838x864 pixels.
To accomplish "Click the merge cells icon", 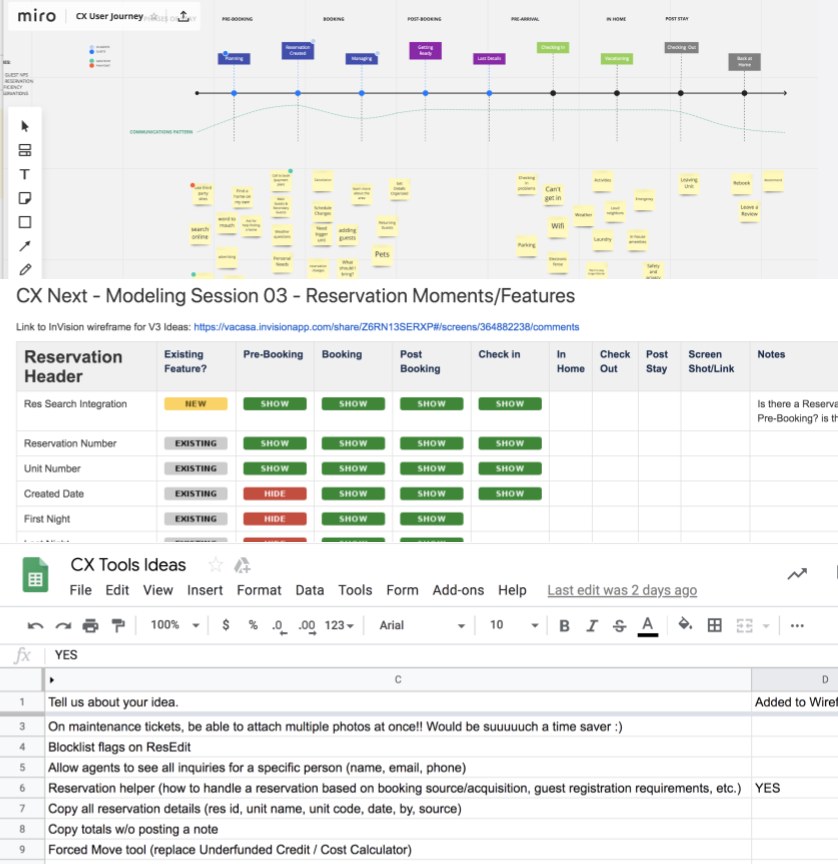I will (744, 625).
